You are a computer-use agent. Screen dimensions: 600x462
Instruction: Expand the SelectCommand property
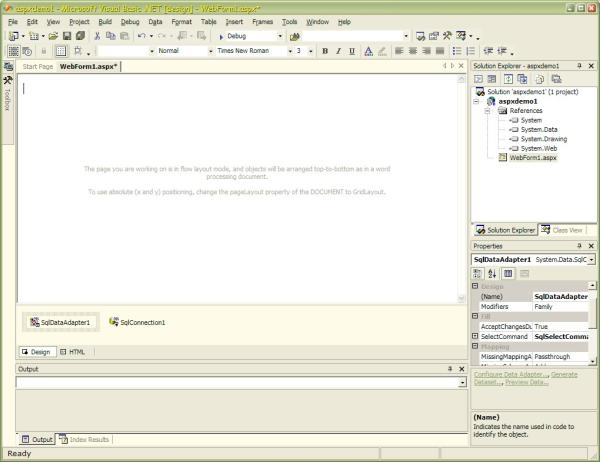475,336
